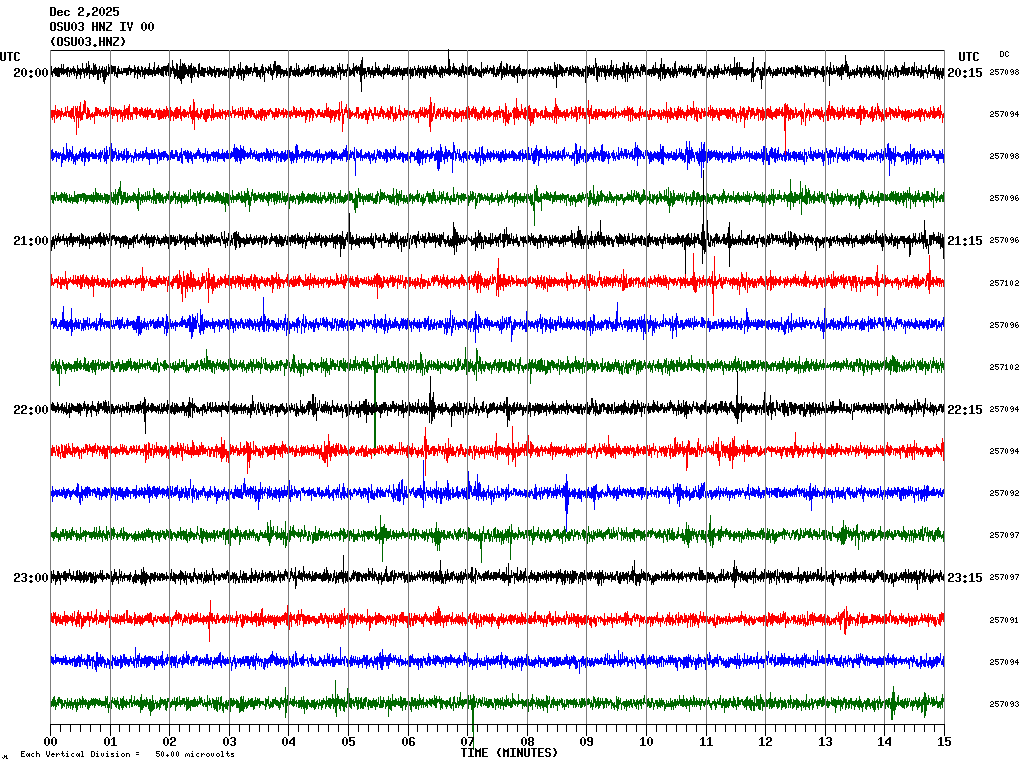The image size is (1024, 768).
Task: Select the 05 minute axis tick label
Action: (x=348, y=742)
